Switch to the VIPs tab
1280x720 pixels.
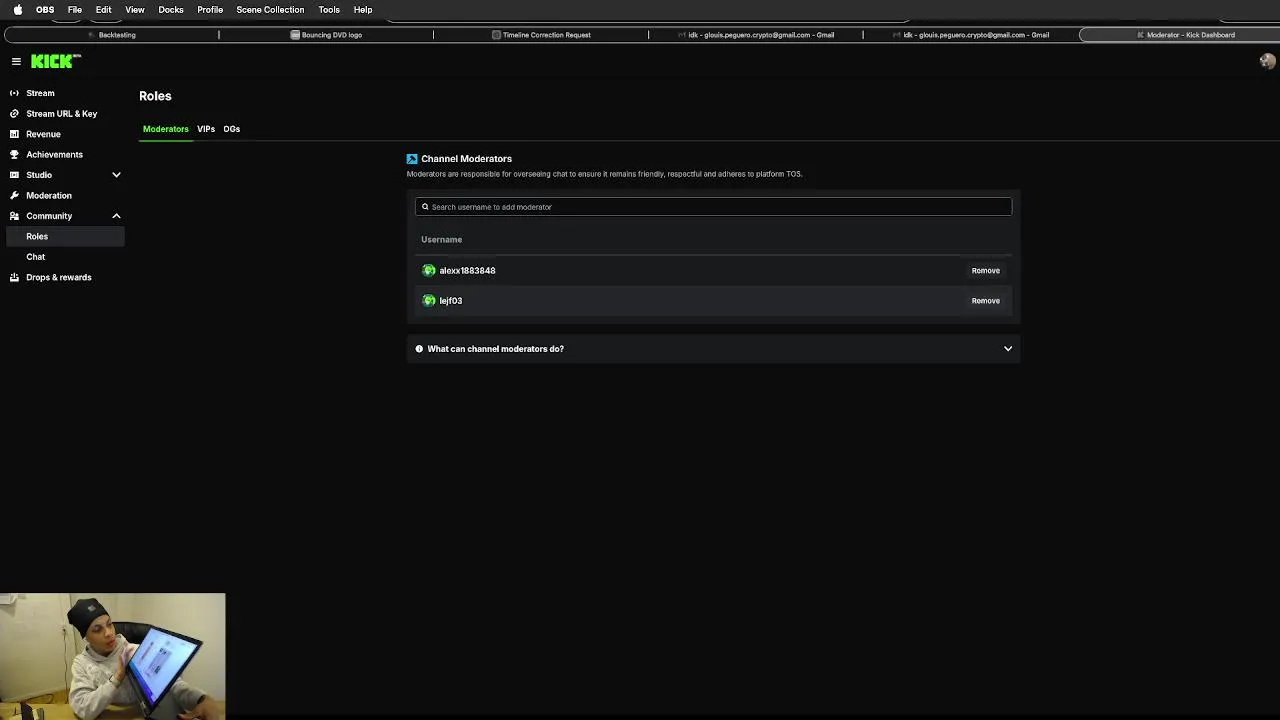pyautogui.click(x=206, y=129)
